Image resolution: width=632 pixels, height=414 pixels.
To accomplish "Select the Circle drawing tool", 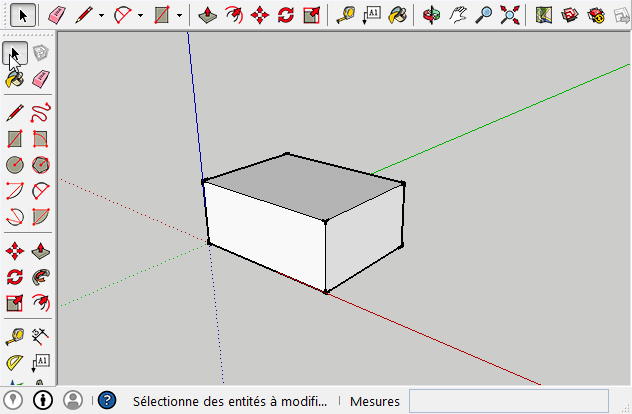I will coord(15,165).
